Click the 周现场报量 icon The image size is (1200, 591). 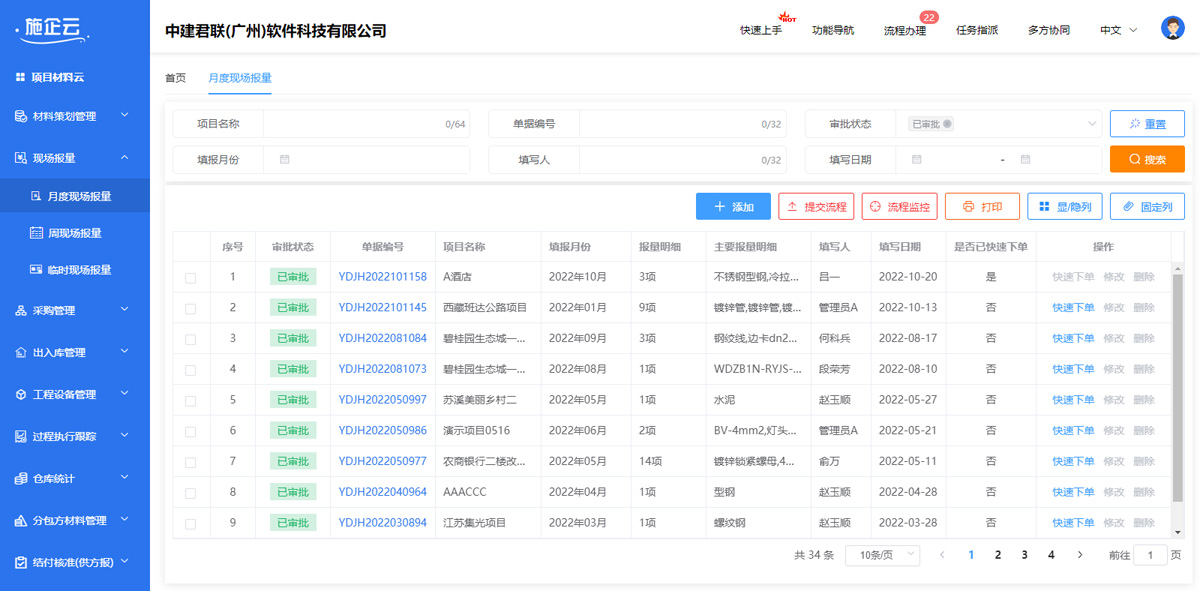click(x=37, y=233)
